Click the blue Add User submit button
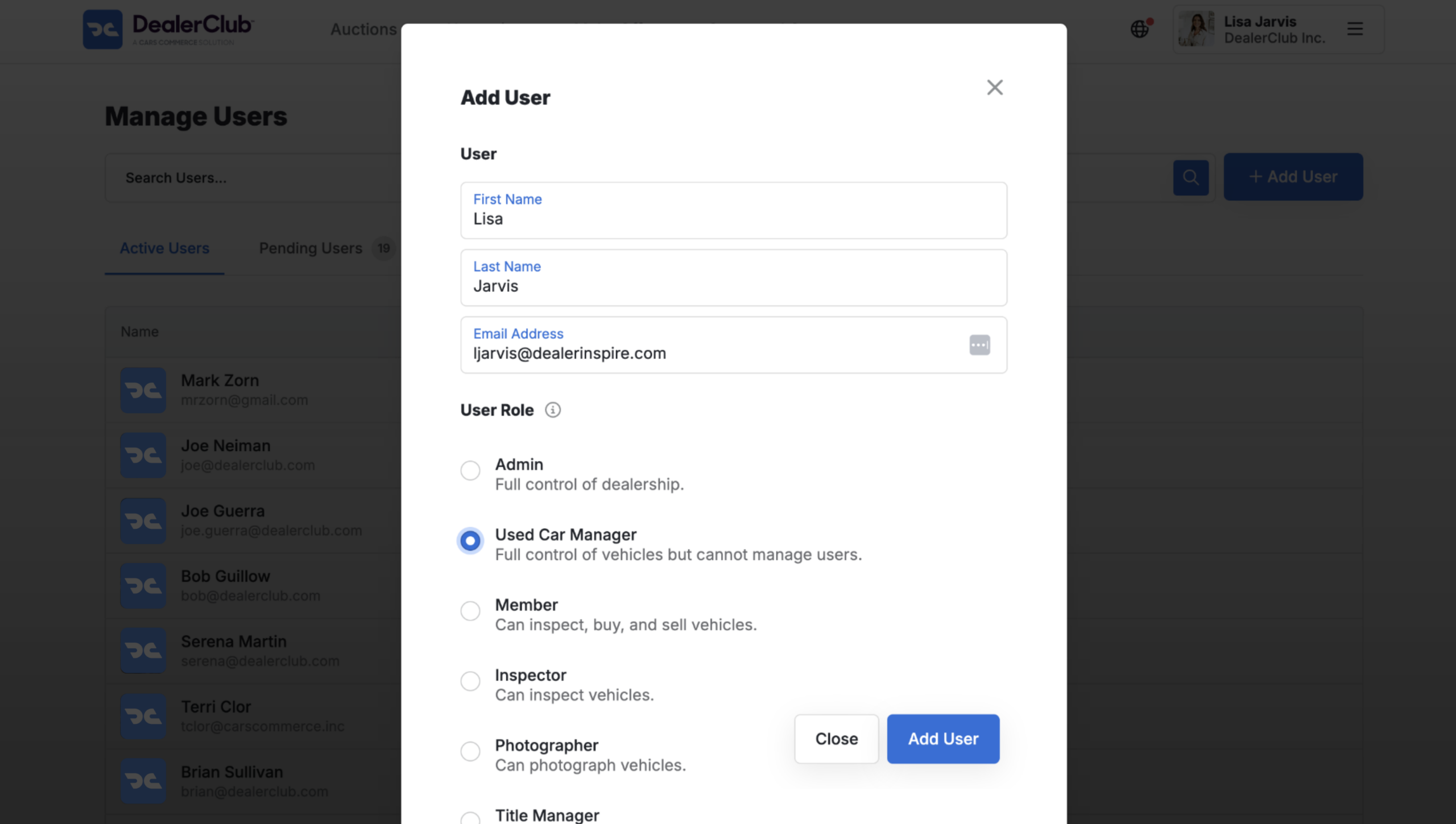This screenshot has height=824, width=1456. point(943,739)
